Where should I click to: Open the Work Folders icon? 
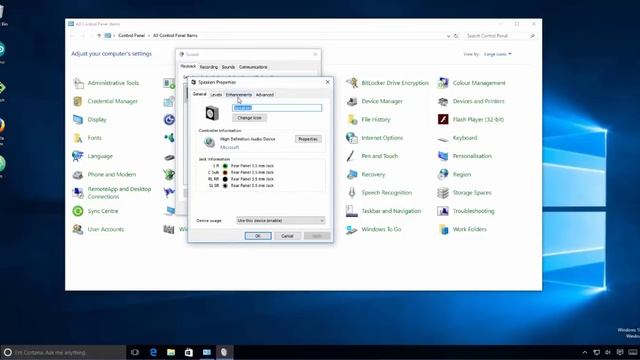click(x=443, y=229)
